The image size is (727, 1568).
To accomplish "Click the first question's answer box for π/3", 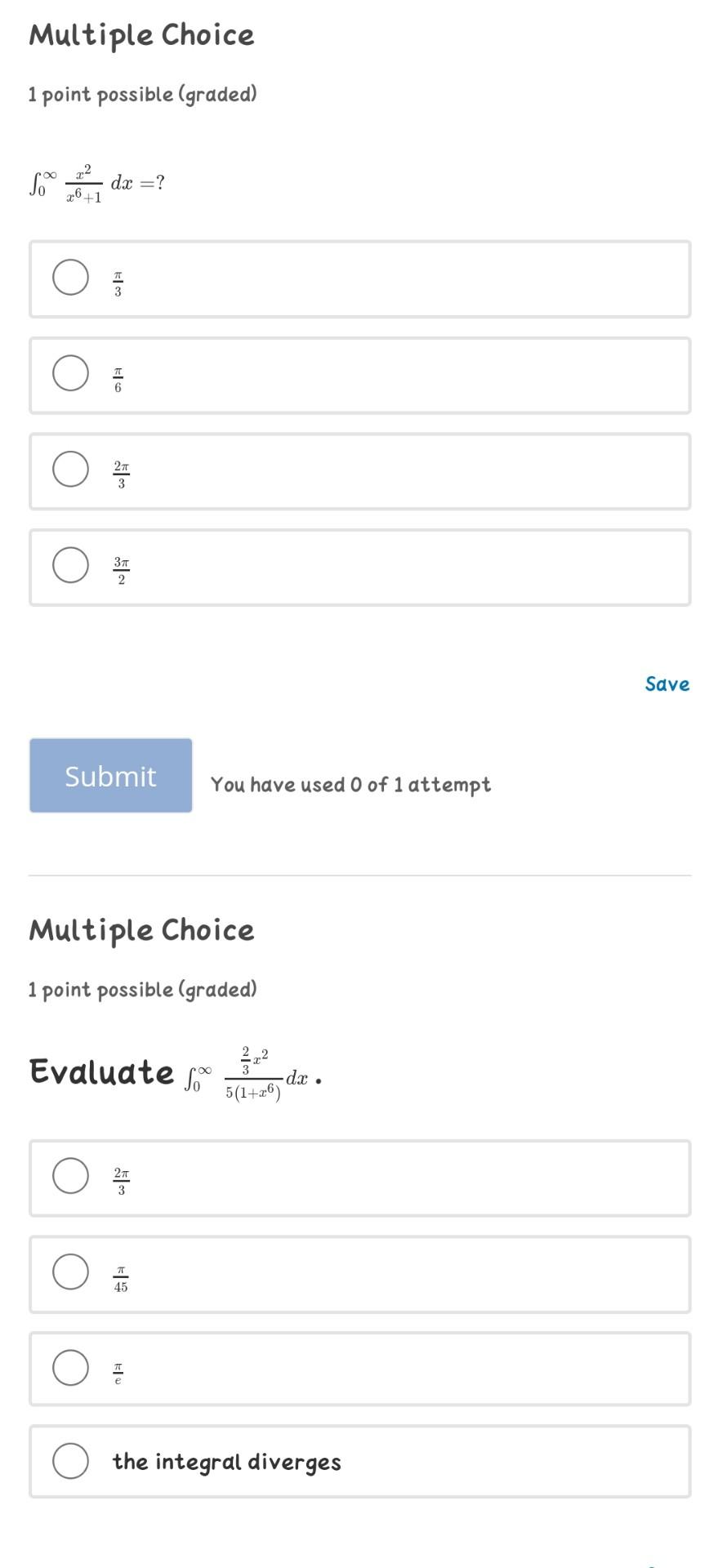I will tap(359, 278).
